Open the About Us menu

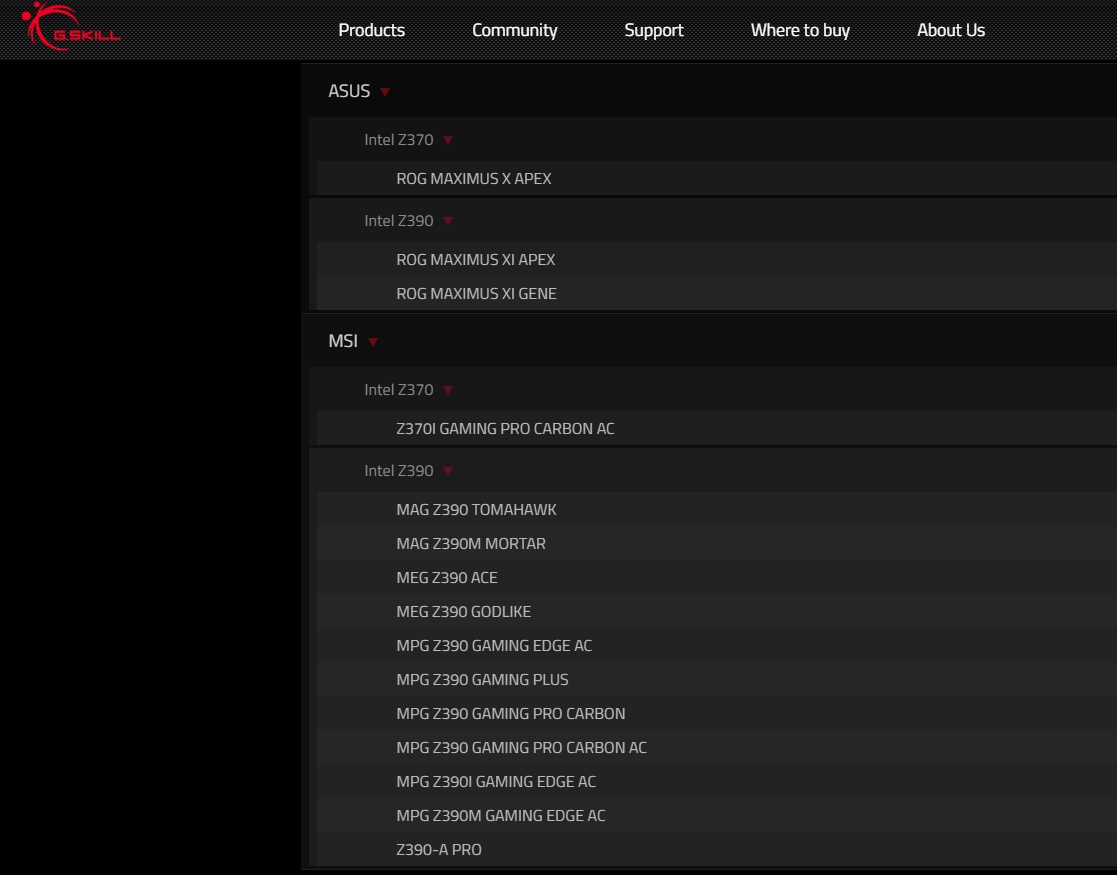[x=950, y=30]
